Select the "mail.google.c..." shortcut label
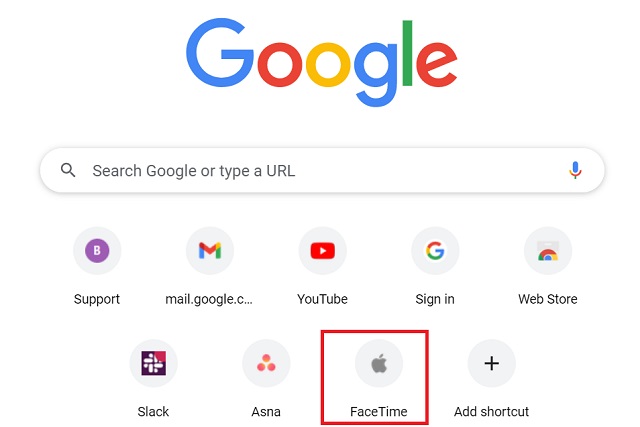This screenshot has height=427, width=640. click(x=210, y=299)
